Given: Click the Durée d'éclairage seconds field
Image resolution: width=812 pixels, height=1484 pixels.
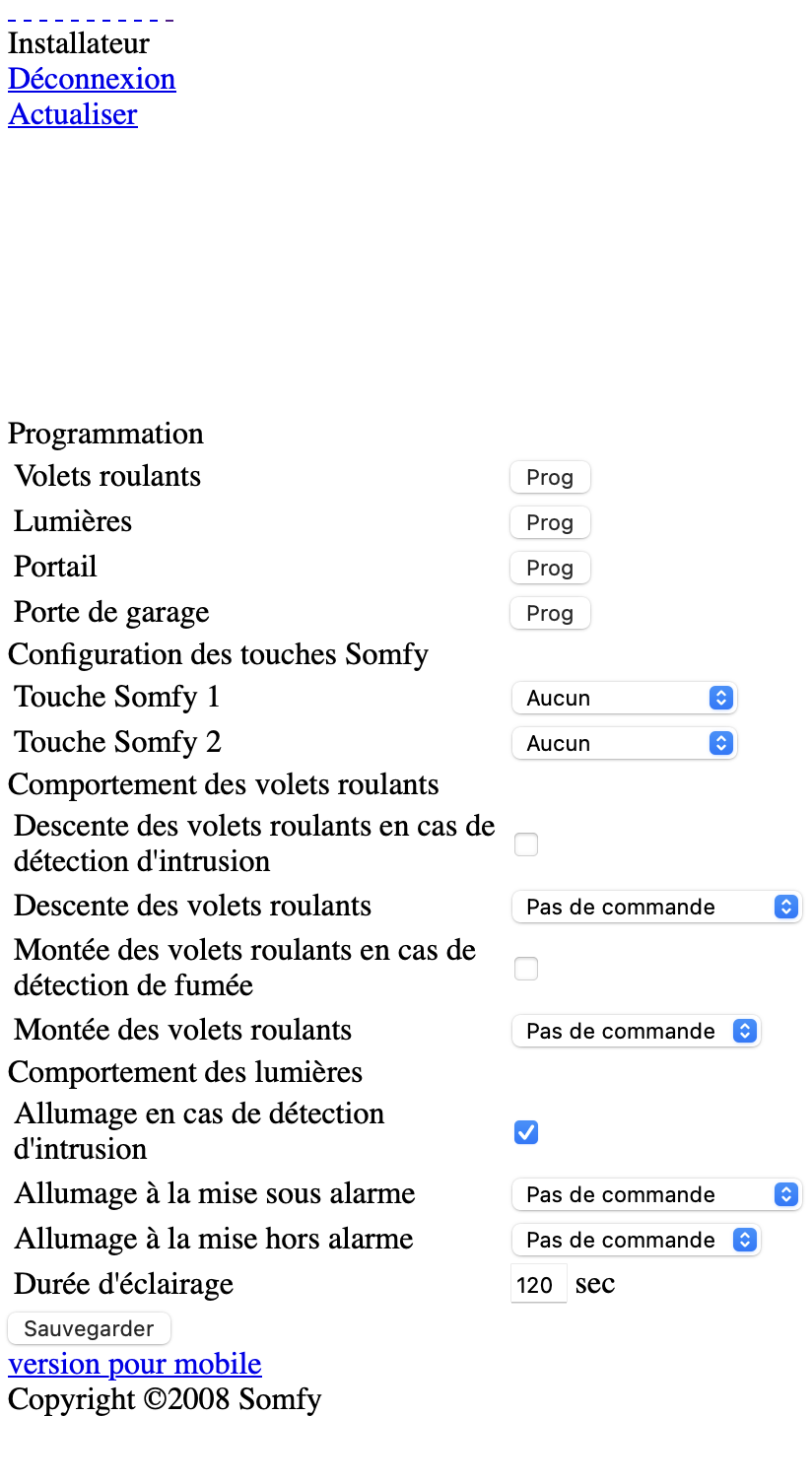Looking at the screenshot, I should pos(537,1285).
